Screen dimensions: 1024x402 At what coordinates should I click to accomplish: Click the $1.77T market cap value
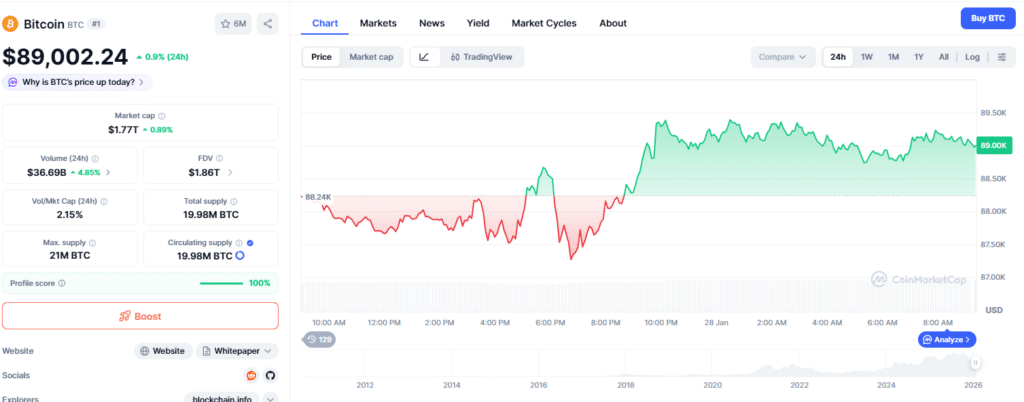[x=123, y=129]
